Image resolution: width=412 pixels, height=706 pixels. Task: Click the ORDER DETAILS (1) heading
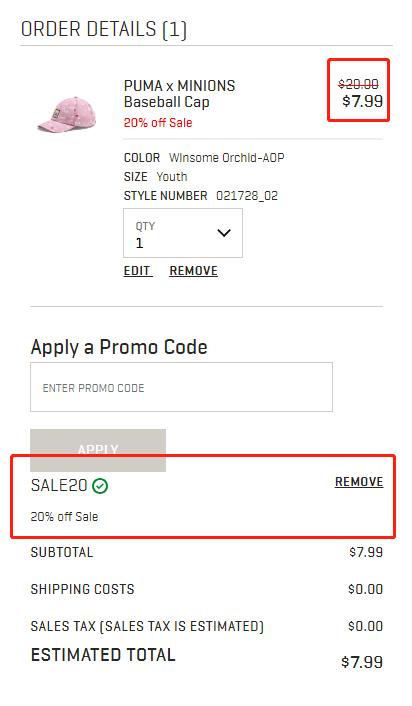coord(104,30)
